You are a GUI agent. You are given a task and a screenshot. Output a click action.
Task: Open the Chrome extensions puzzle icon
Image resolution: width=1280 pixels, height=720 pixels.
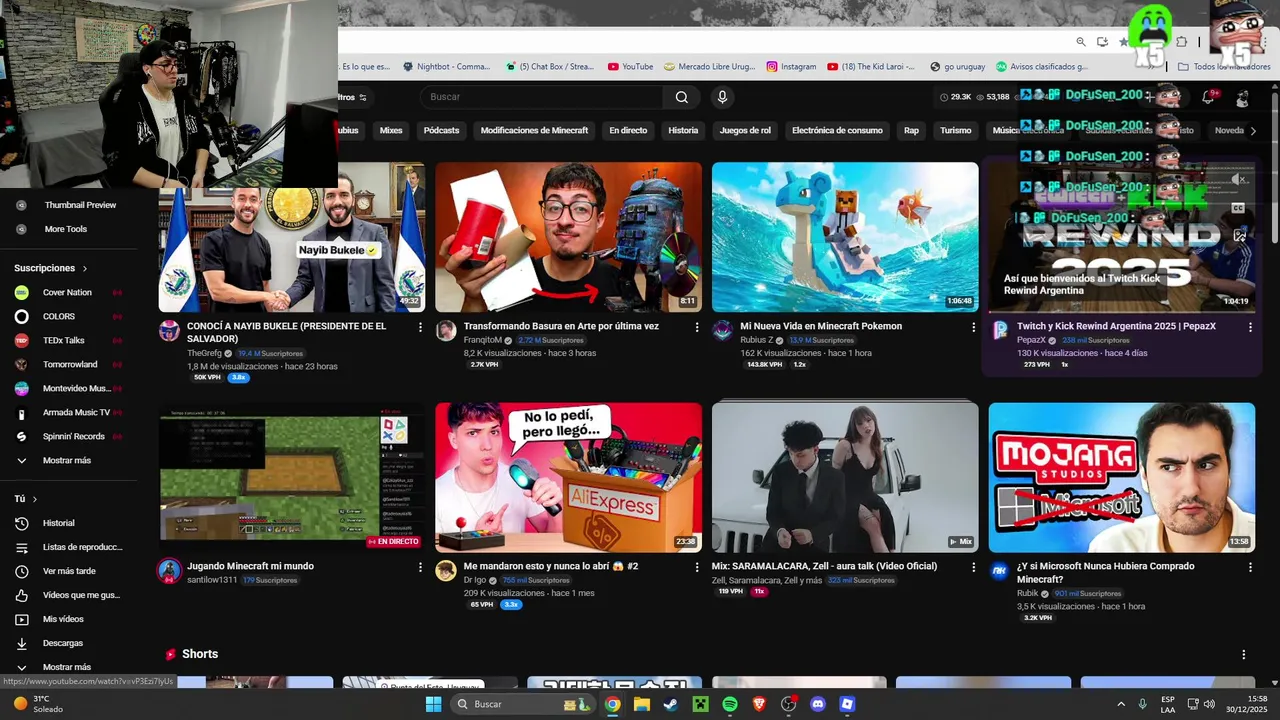click(x=1181, y=42)
